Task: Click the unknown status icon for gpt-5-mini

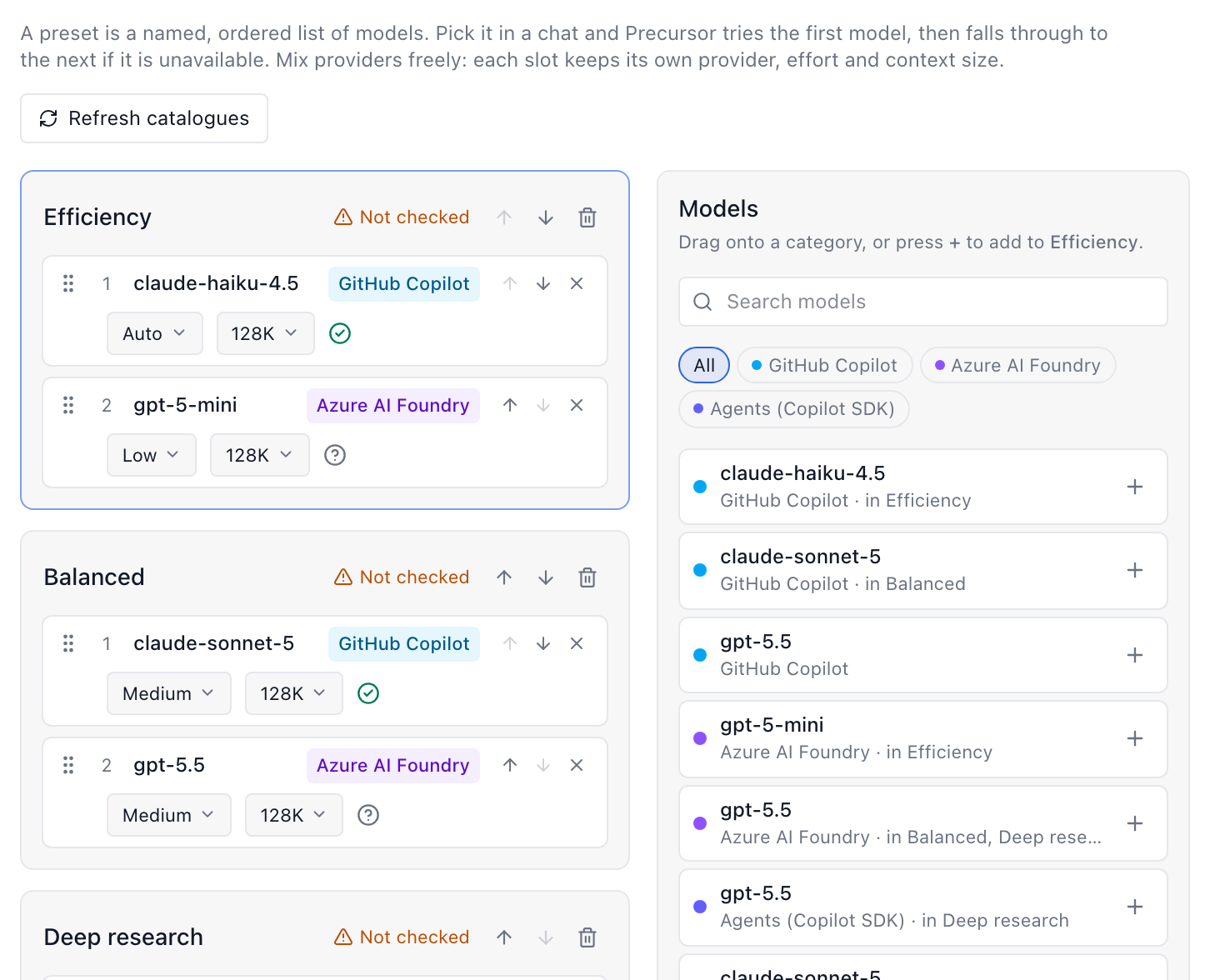Action: (x=335, y=455)
